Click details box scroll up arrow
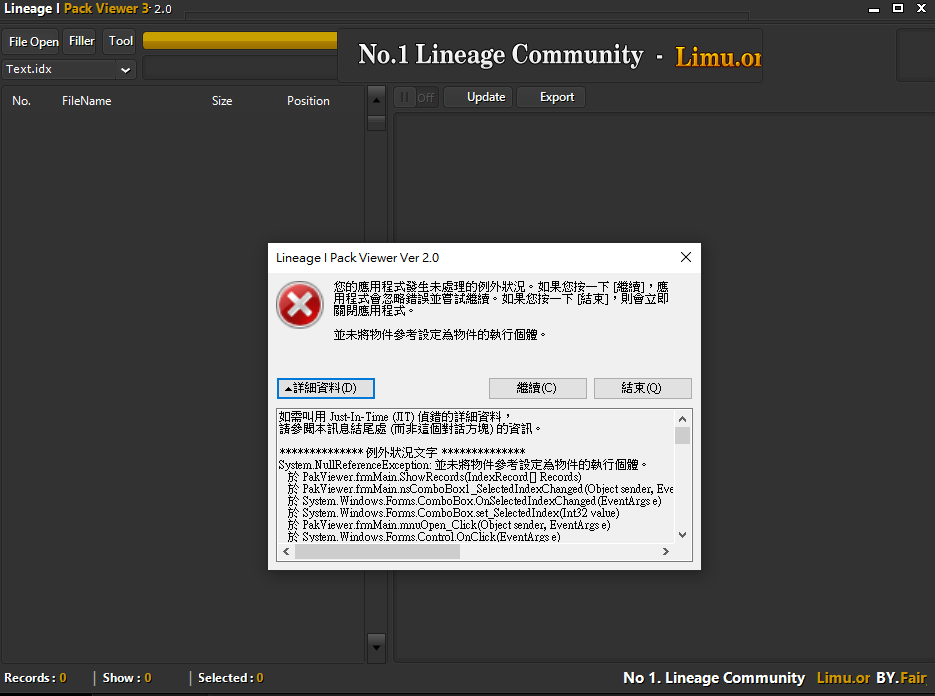Image resolution: width=935 pixels, height=696 pixels. tap(683, 417)
